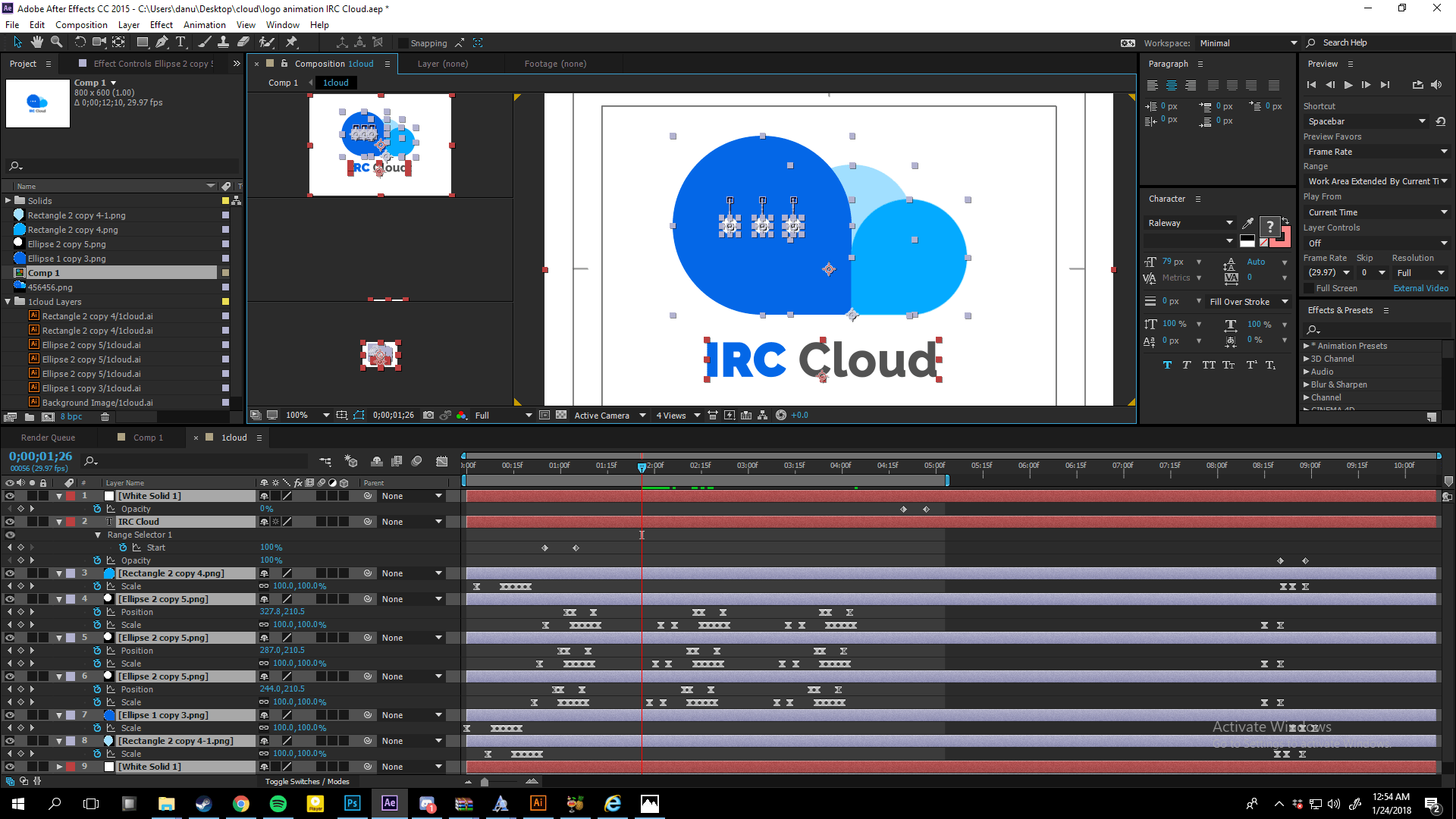The height and width of the screenshot is (819, 1456).
Task: Expand Animation Presets category
Action: coord(1307,346)
